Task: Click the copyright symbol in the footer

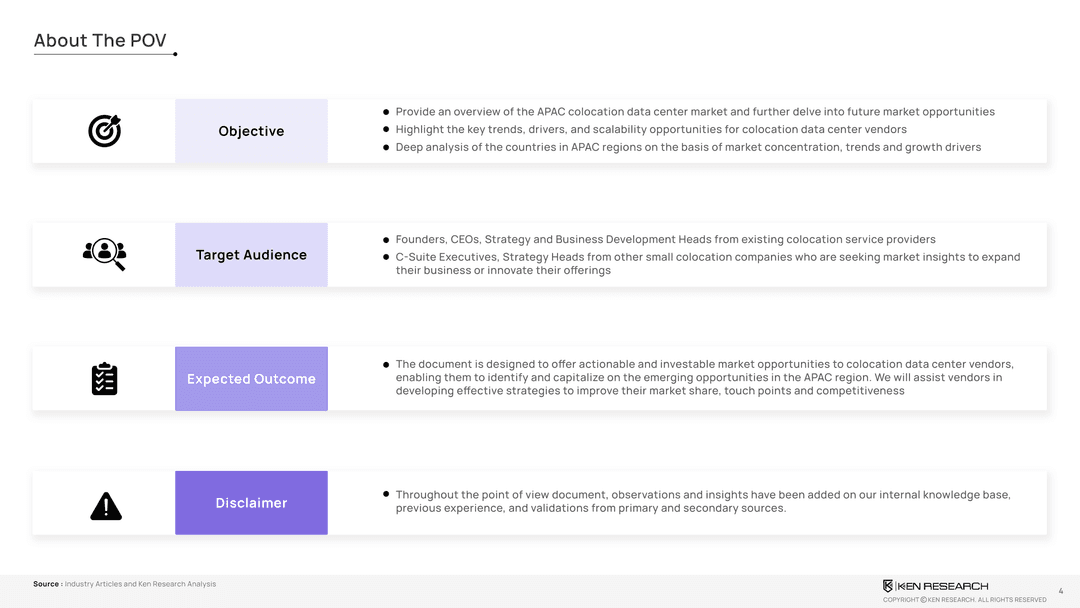Action: point(923,600)
